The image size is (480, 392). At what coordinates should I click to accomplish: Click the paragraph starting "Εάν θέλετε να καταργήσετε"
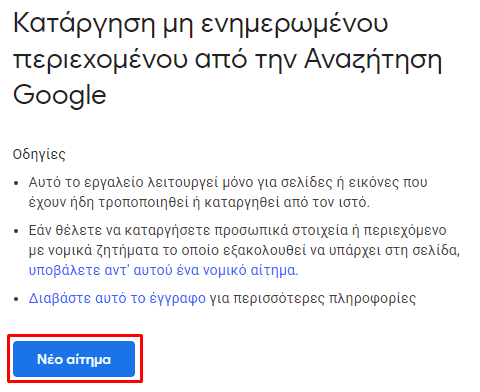click(x=244, y=250)
